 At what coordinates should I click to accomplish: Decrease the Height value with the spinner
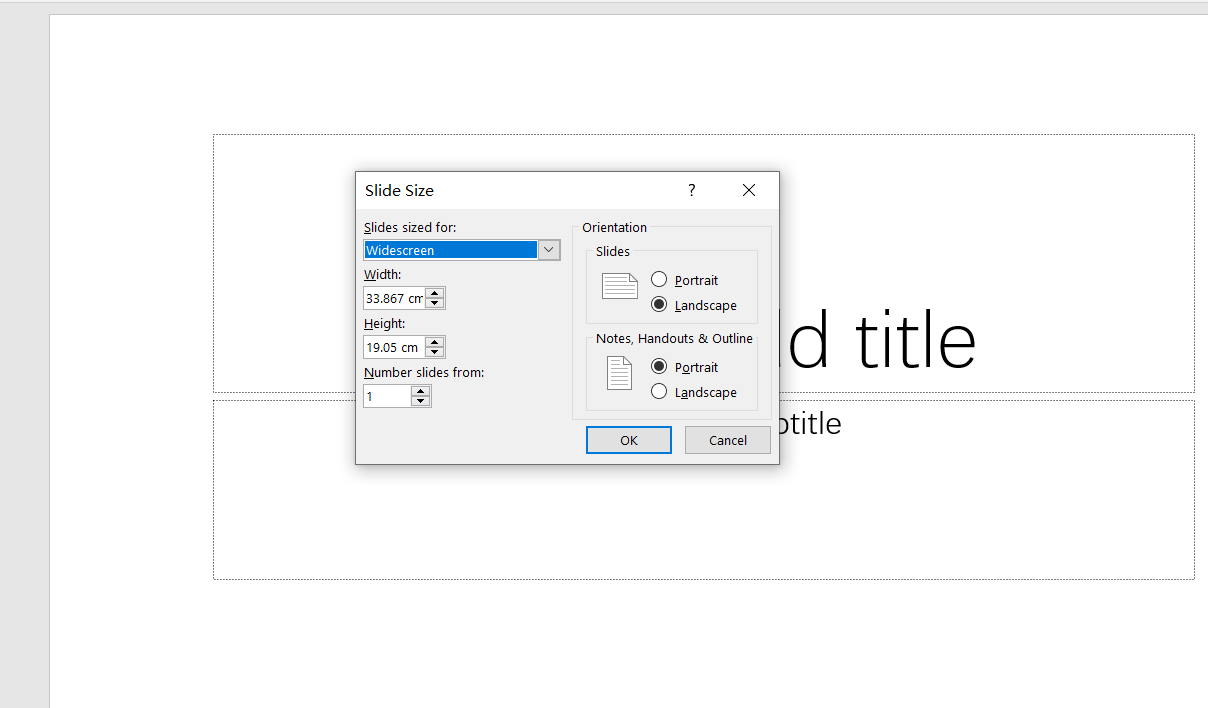(x=434, y=351)
